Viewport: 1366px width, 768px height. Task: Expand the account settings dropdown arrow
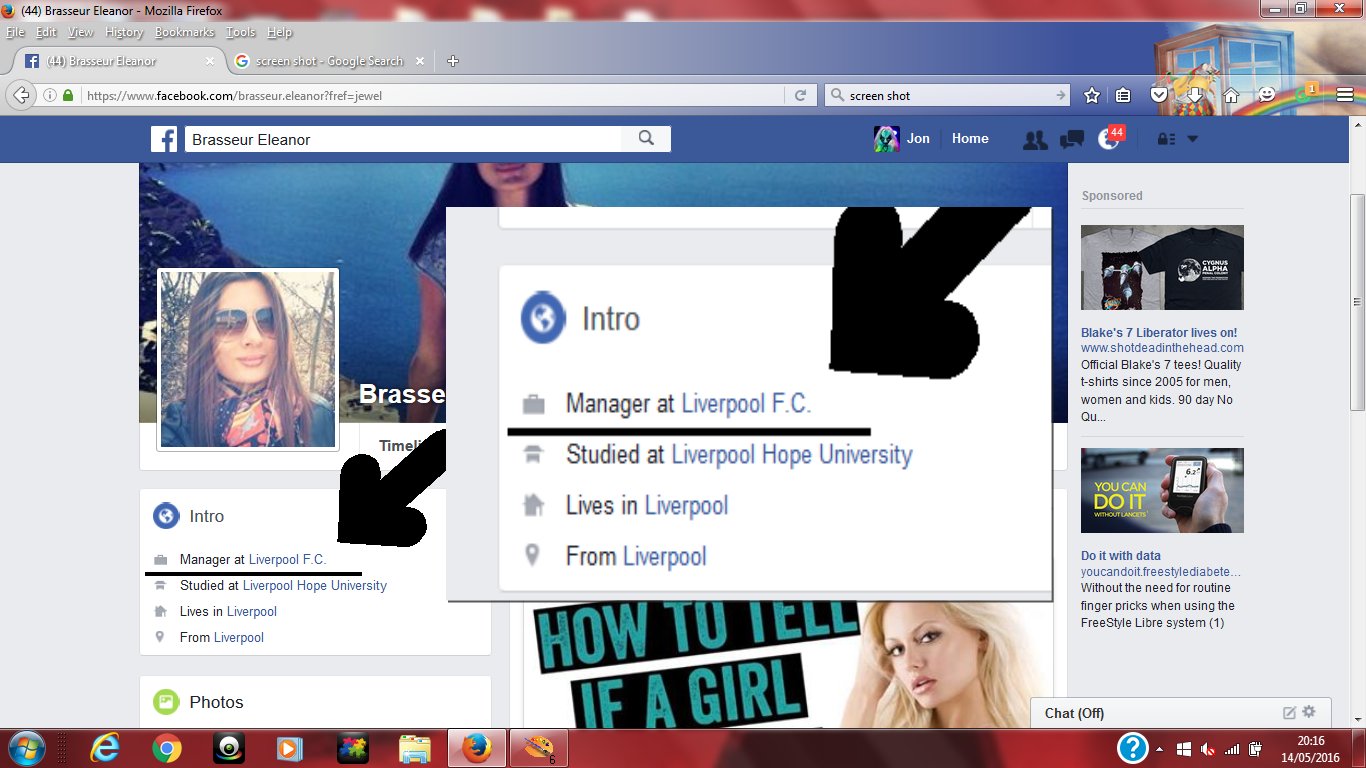click(1191, 139)
